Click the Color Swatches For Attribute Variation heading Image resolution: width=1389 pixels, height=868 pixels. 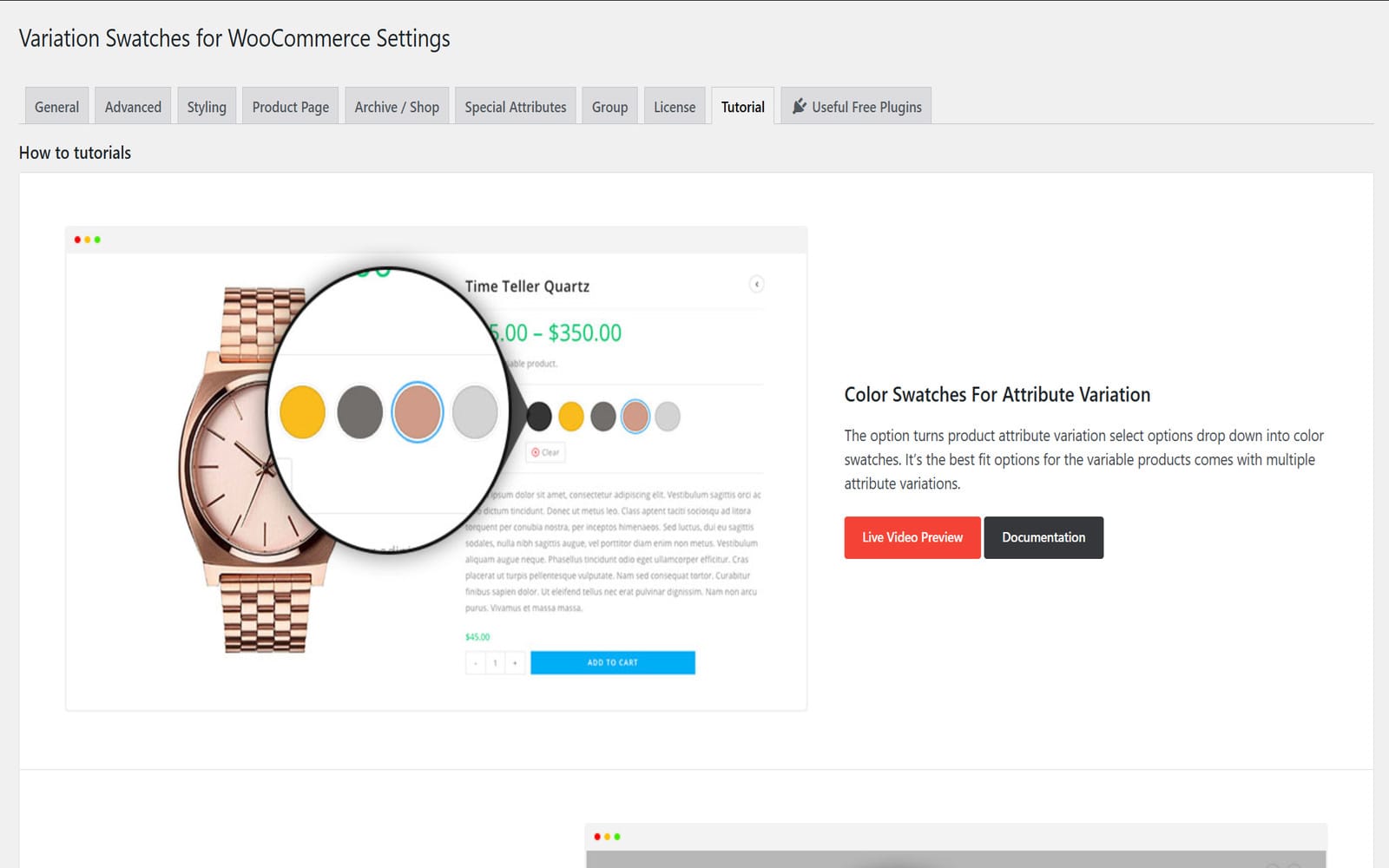pyautogui.click(x=997, y=394)
